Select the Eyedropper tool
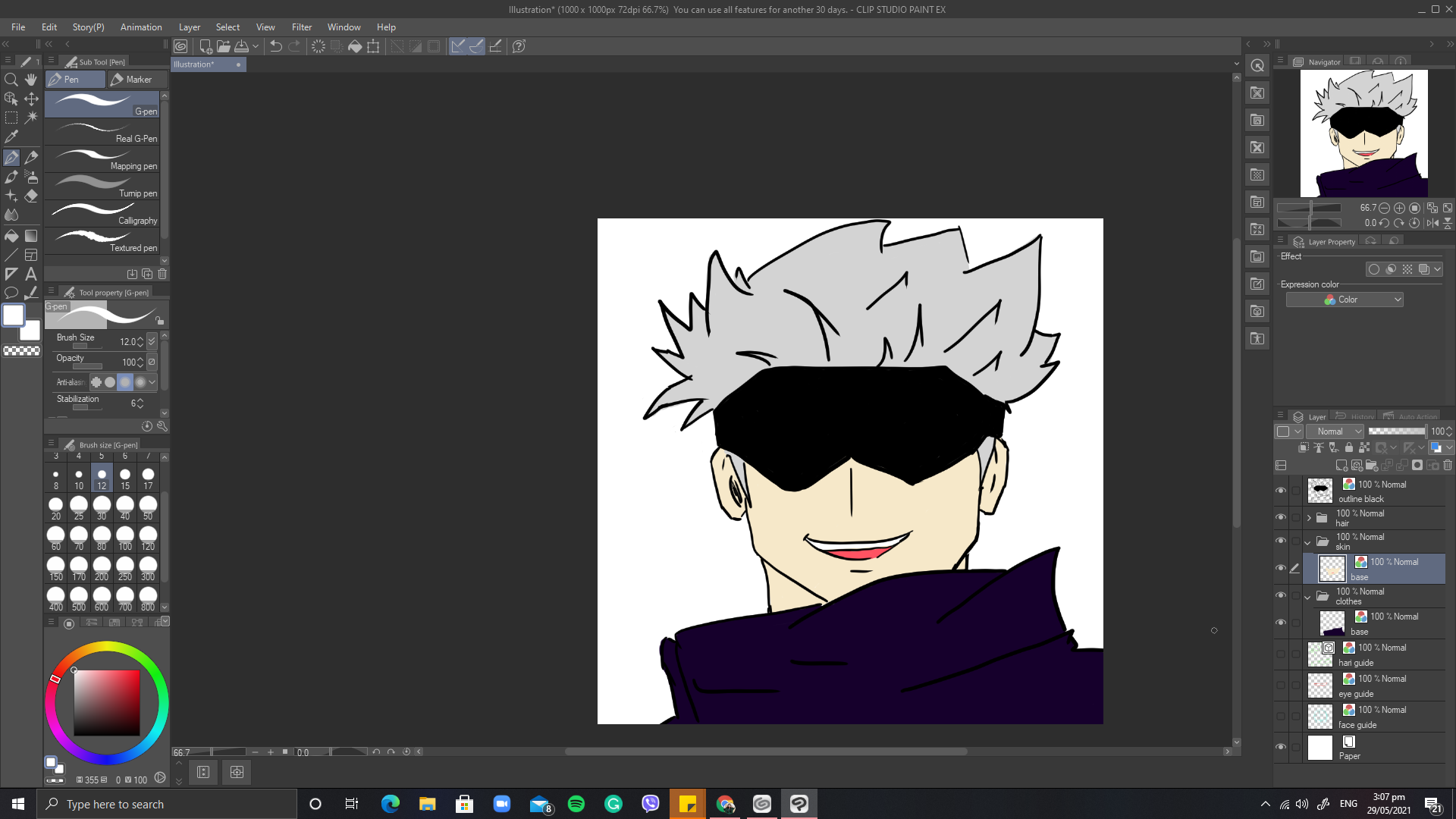This screenshot has height=819, width=1456. click(11, 137)
